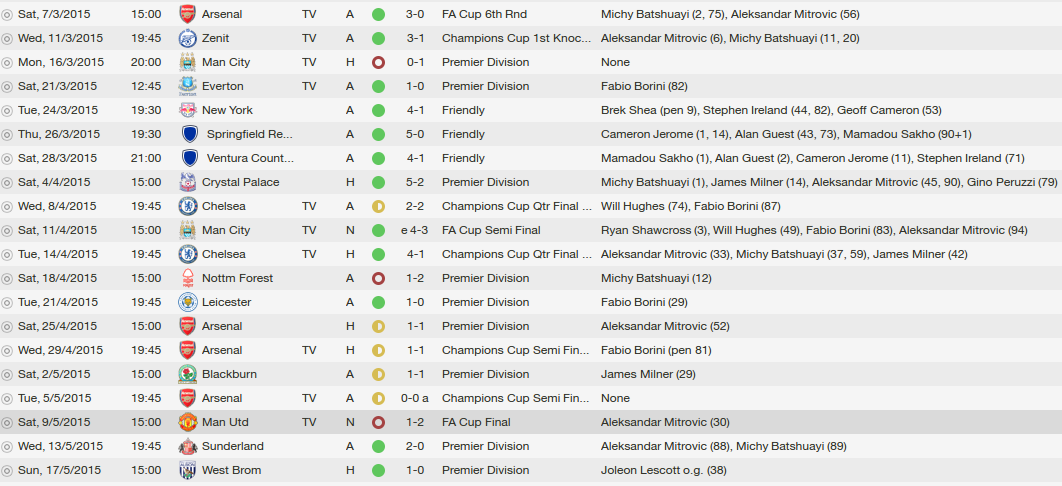Click the West Brom club badge

(188, 470)
